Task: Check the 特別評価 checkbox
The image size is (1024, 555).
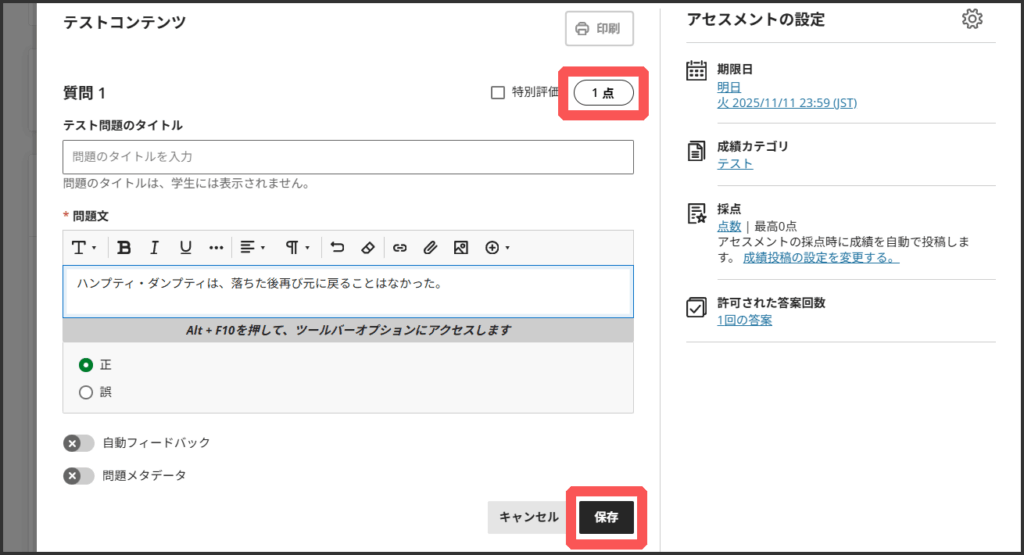Action: pos(497,93)
